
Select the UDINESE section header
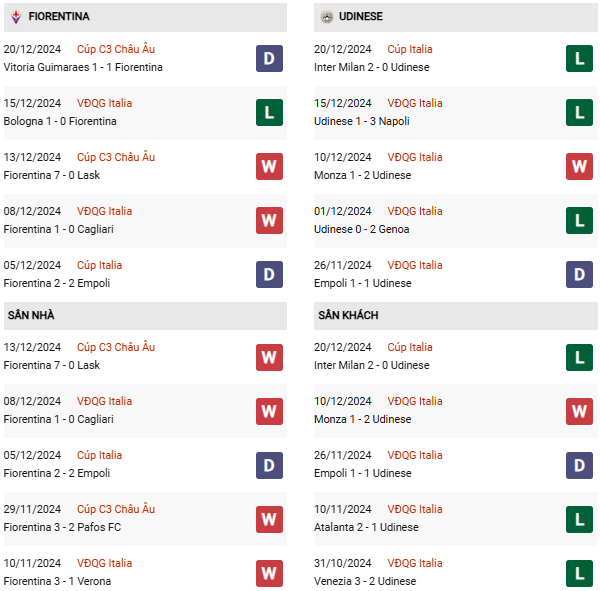(x=456, y=17)
